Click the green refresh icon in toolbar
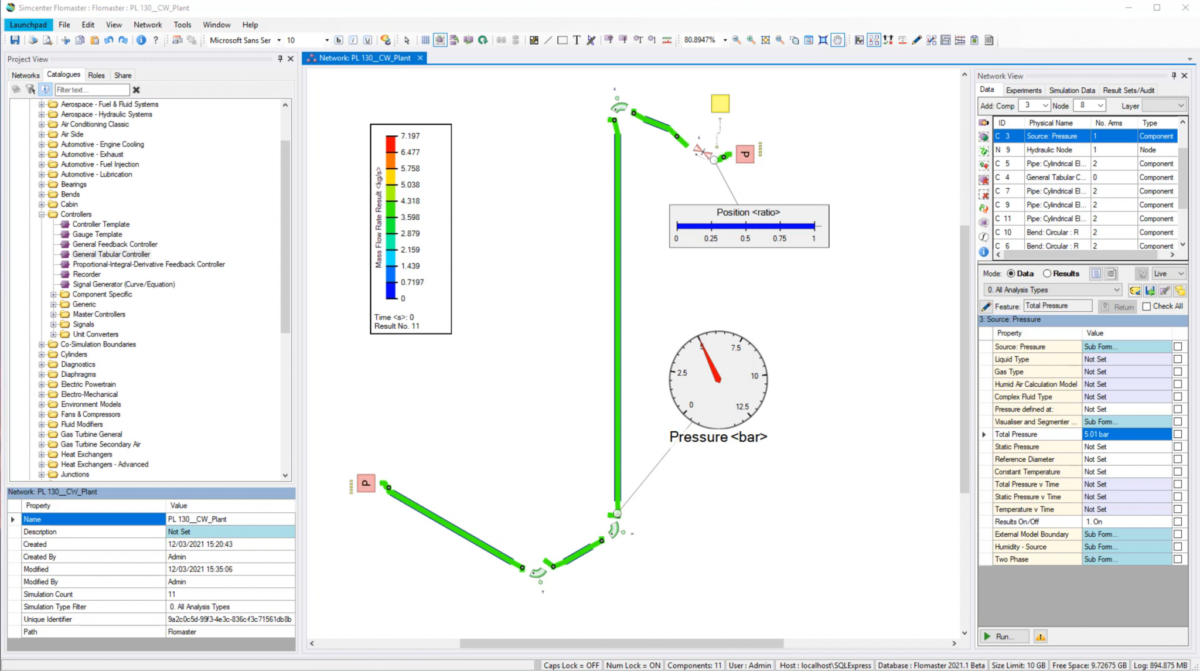The image size is (1200, 671). [482, 40]
